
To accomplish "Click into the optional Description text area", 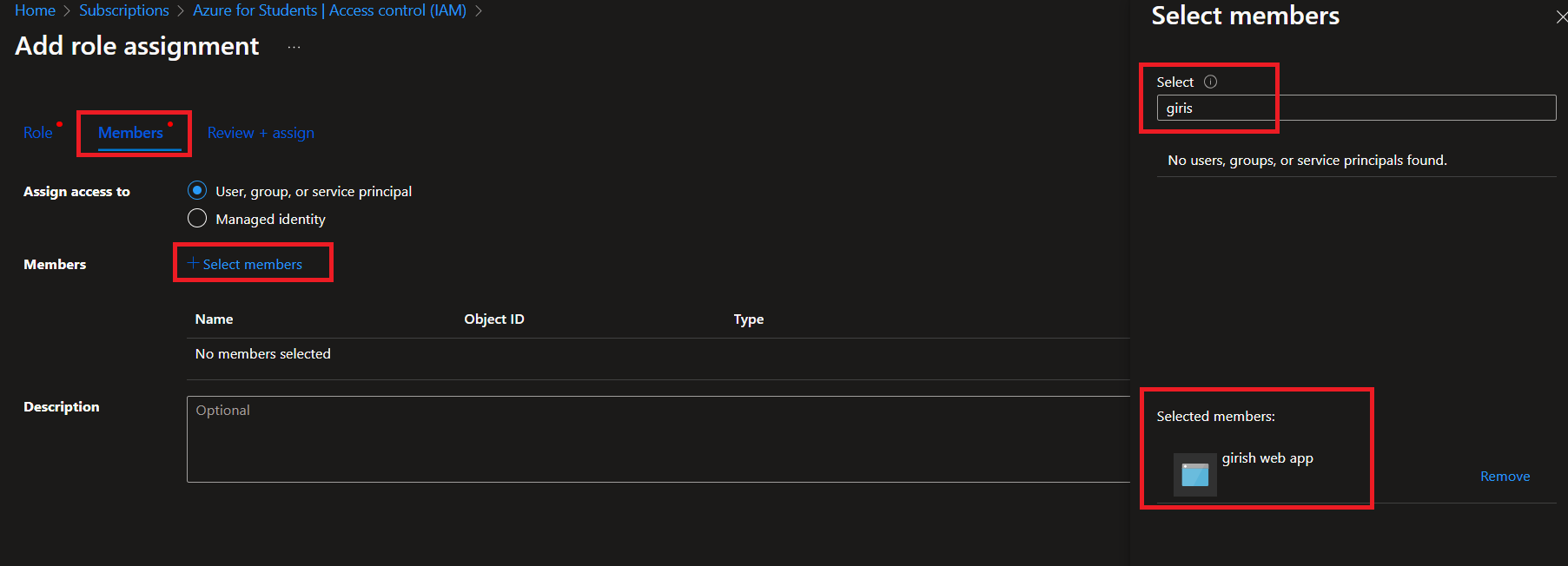I will pos(658,439).
